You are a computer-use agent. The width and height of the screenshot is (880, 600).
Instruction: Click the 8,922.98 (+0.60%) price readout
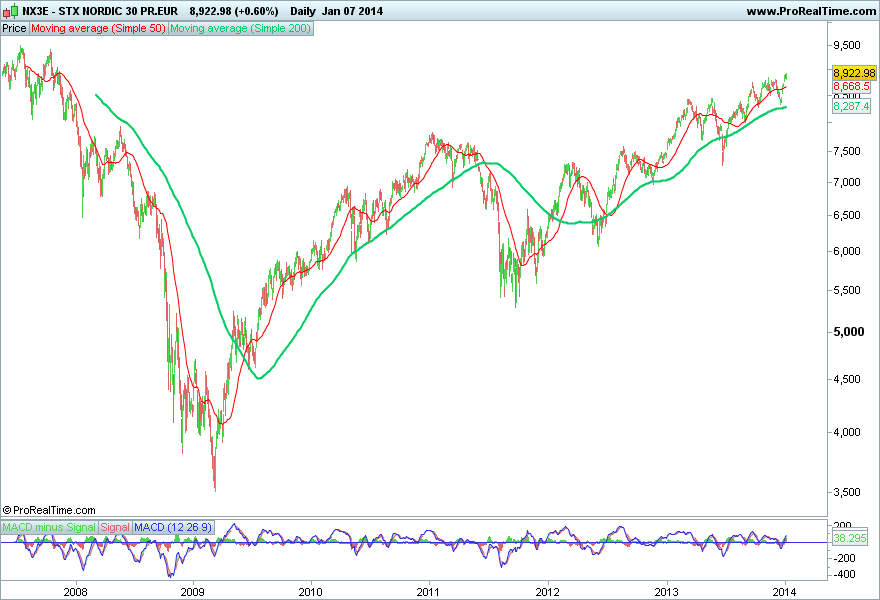233,11
